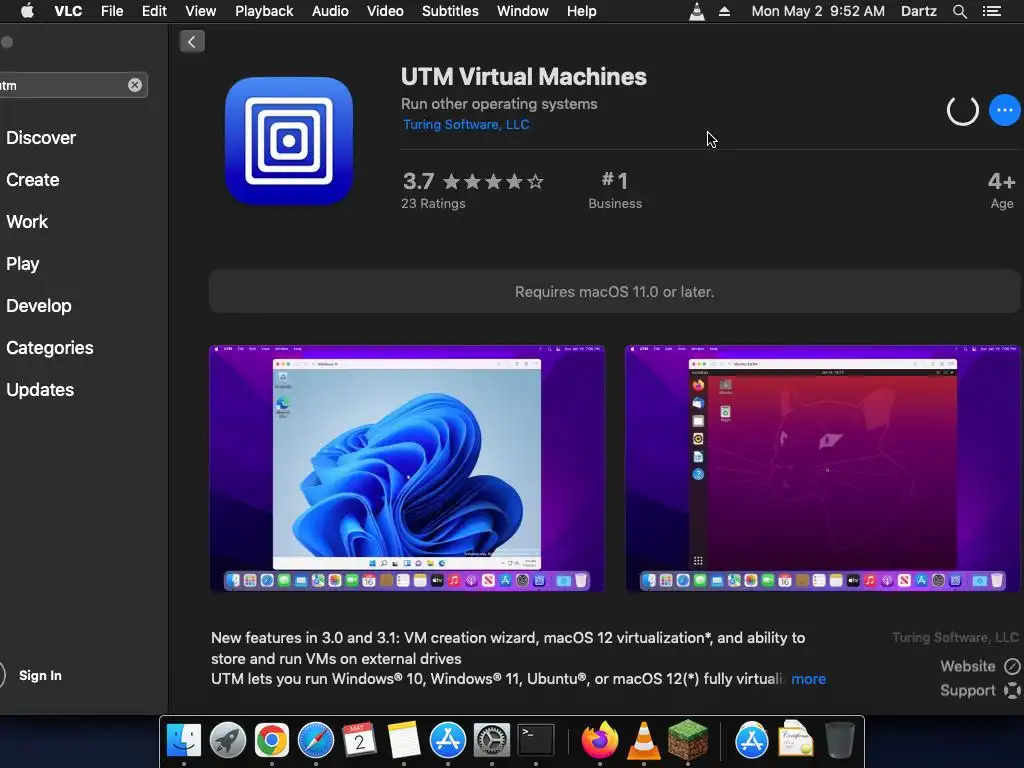Open the Subtitles menu

click(x=450, y=11)
